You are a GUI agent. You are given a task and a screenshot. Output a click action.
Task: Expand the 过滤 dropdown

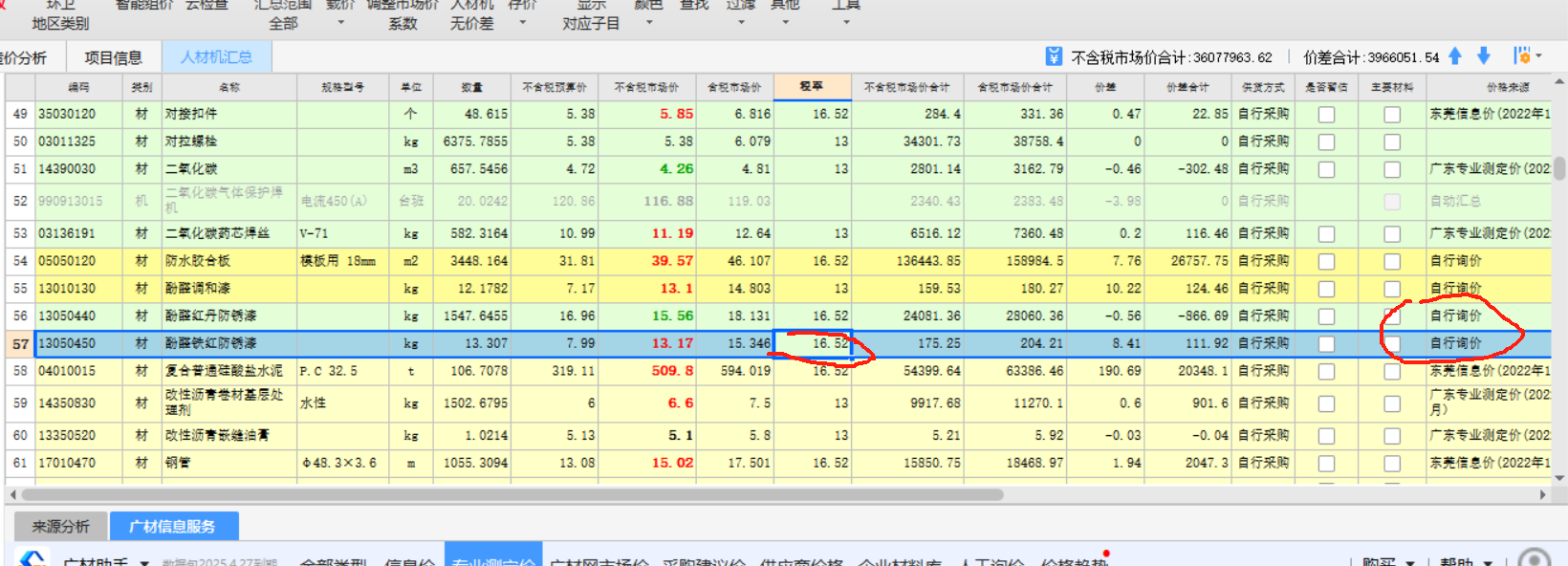(741, 22)
